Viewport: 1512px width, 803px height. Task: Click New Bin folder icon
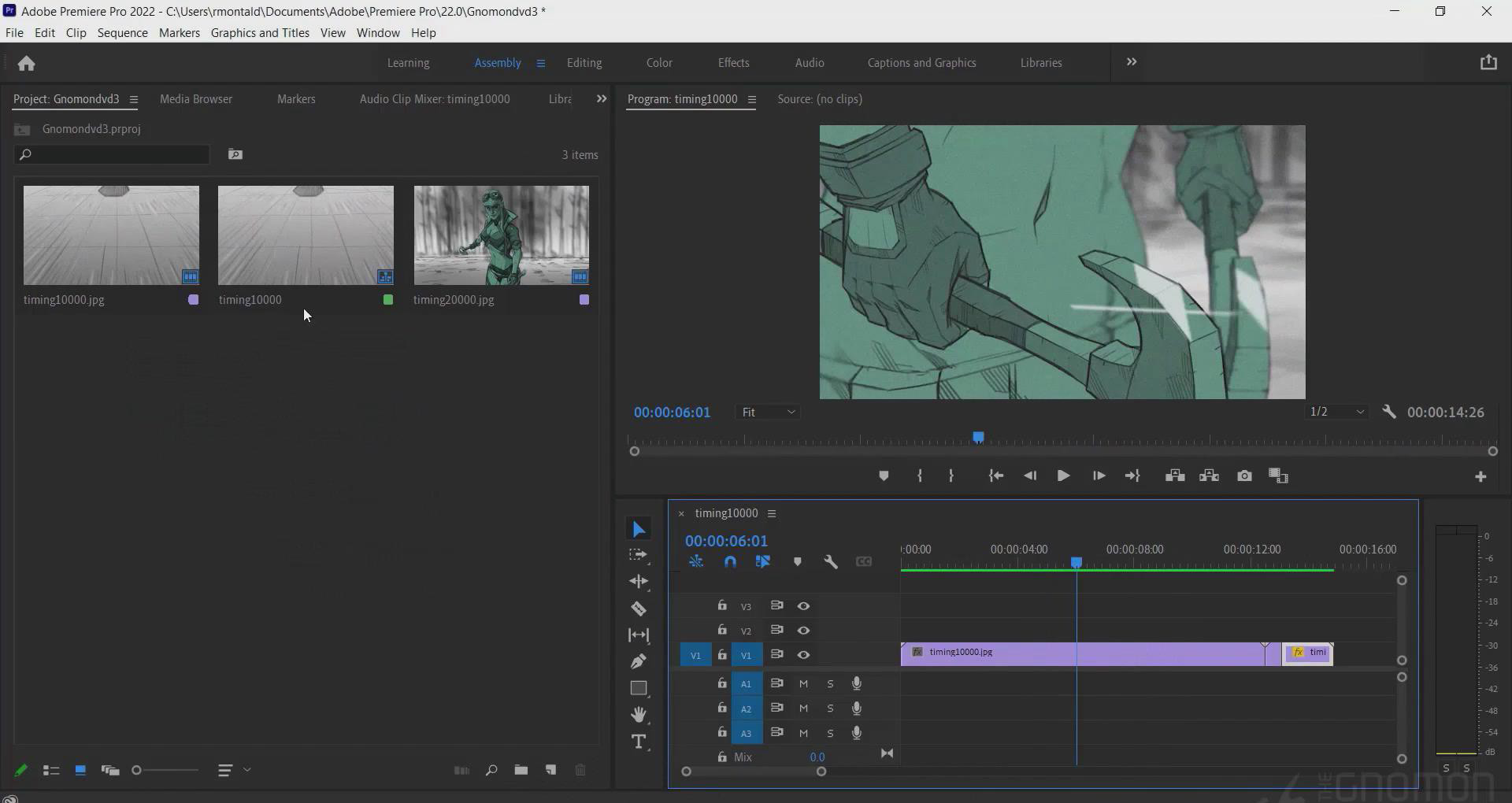pyautogui.click(x=521, y=770)
